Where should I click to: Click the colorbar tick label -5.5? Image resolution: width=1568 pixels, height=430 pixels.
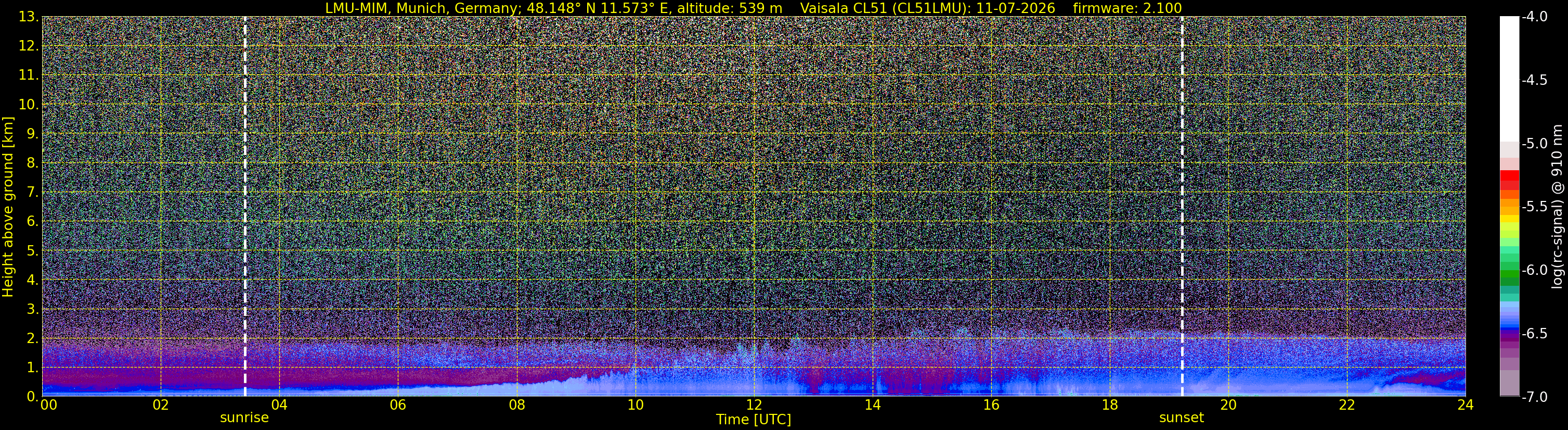coord(1535,207)
